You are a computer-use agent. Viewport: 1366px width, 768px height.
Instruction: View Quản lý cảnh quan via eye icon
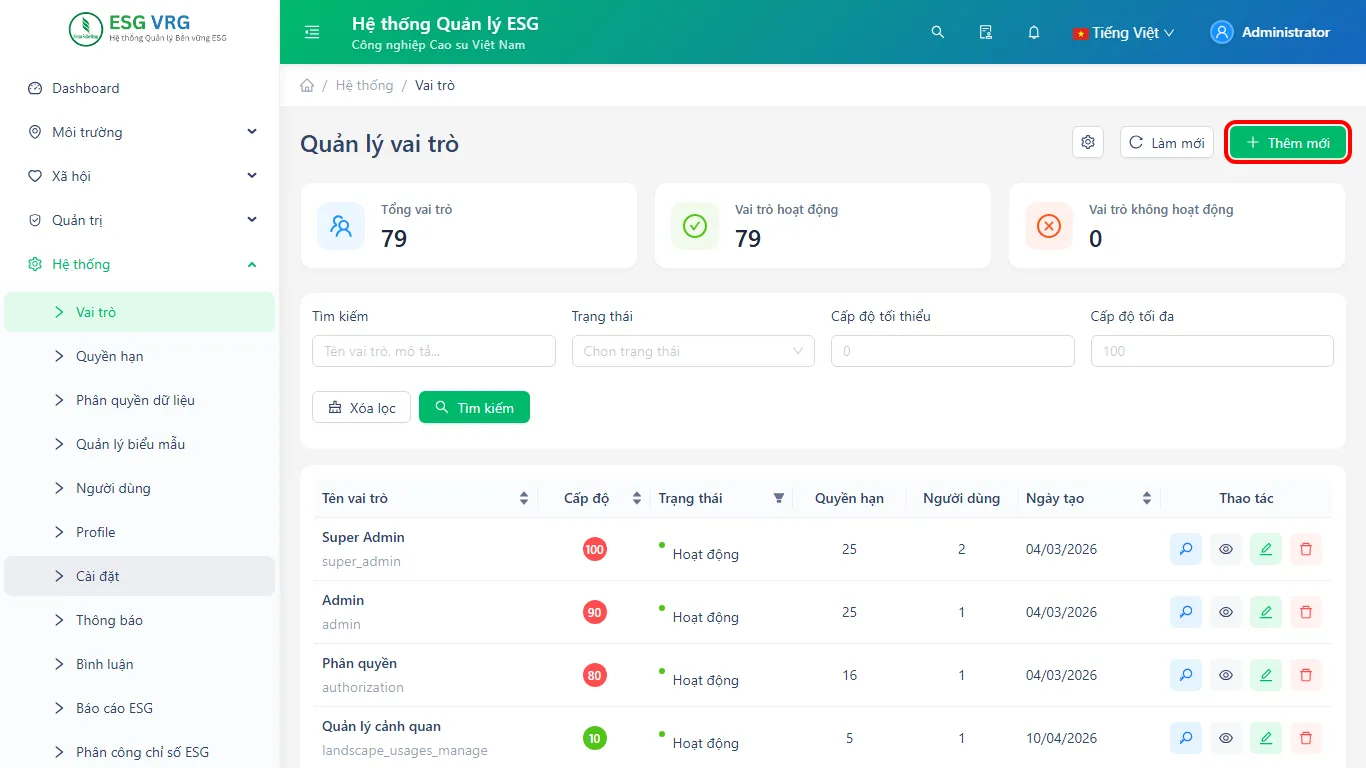[1226, 738]
